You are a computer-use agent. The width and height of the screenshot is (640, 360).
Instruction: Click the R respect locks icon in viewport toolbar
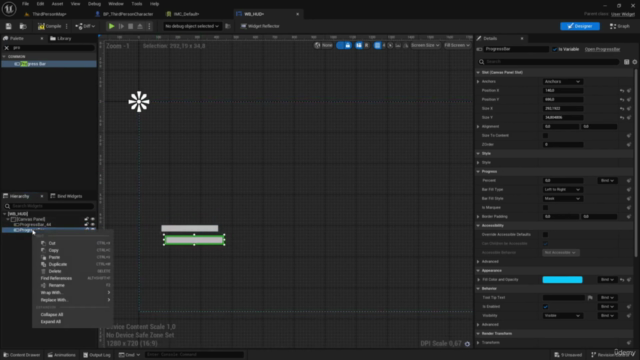click(x=367, y=45)
